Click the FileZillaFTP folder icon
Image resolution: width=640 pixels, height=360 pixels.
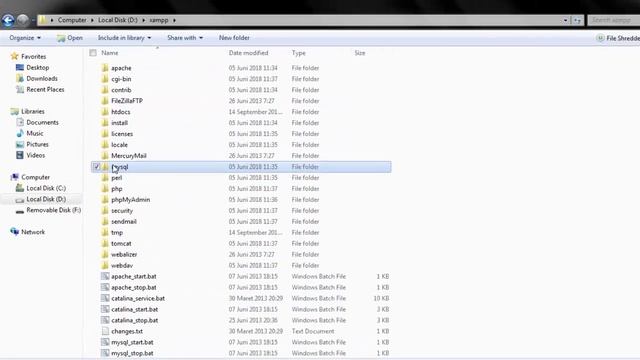pos(105,101)
